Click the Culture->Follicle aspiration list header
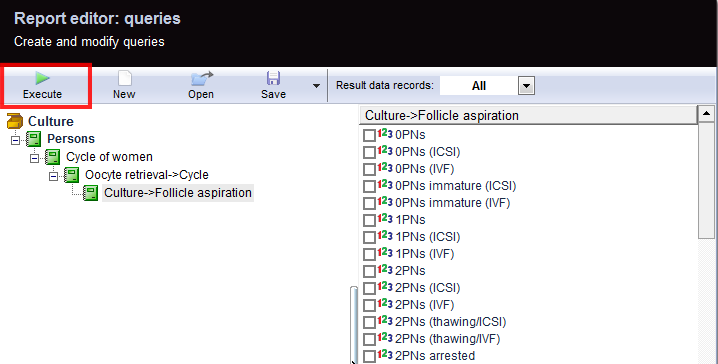The width and height of the screenshot is (718, 364). point(528,115)
